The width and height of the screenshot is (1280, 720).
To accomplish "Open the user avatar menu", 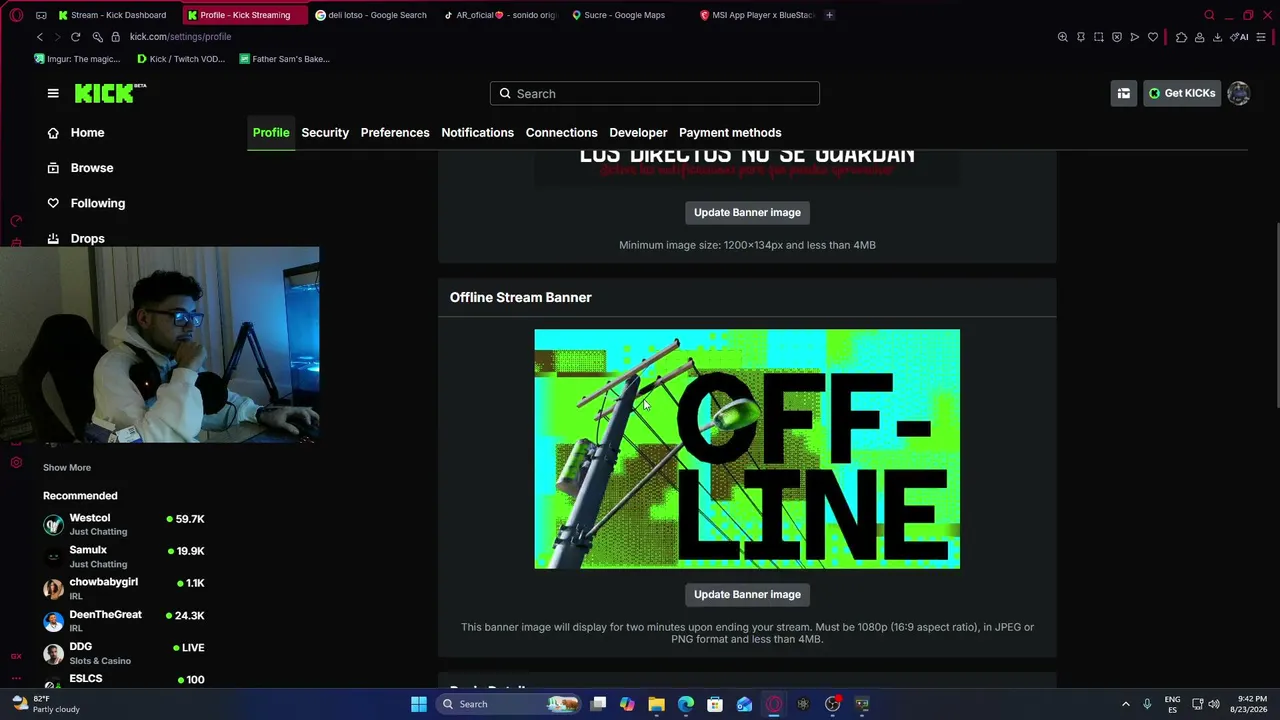I will [1239, 93].
